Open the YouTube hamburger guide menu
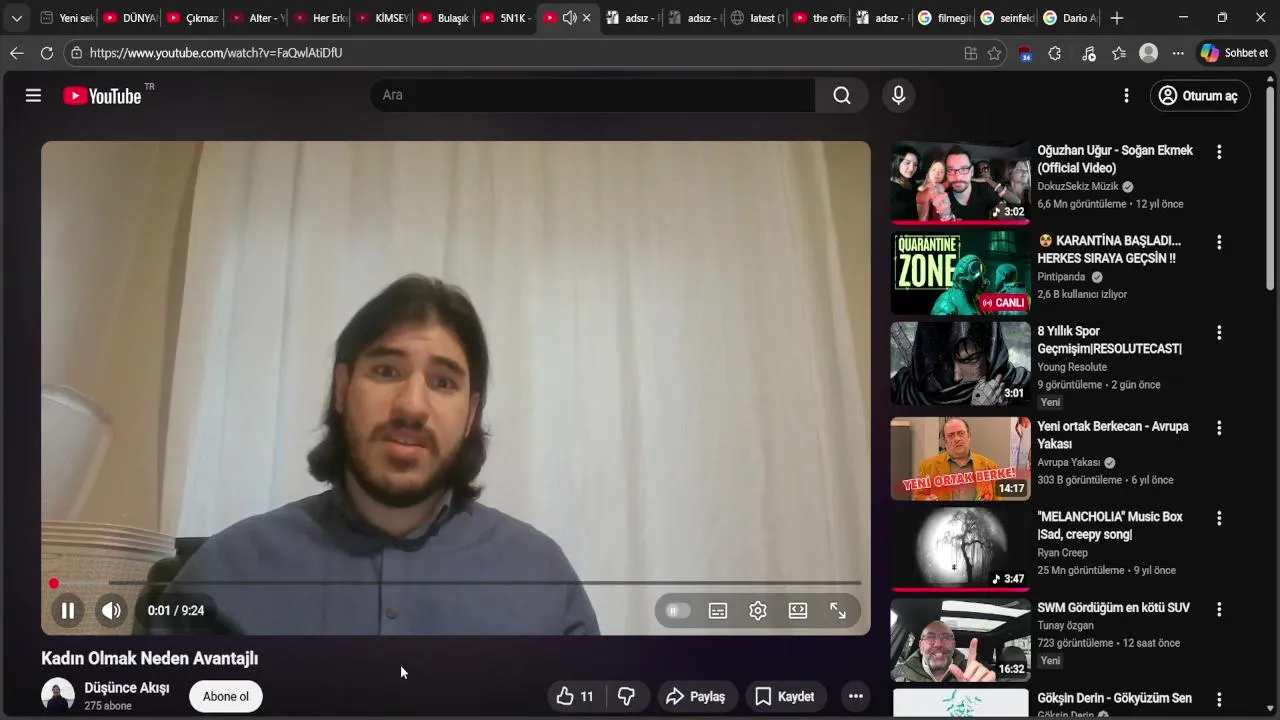This screenshot has height=720, width=1280. click(33, 95)
